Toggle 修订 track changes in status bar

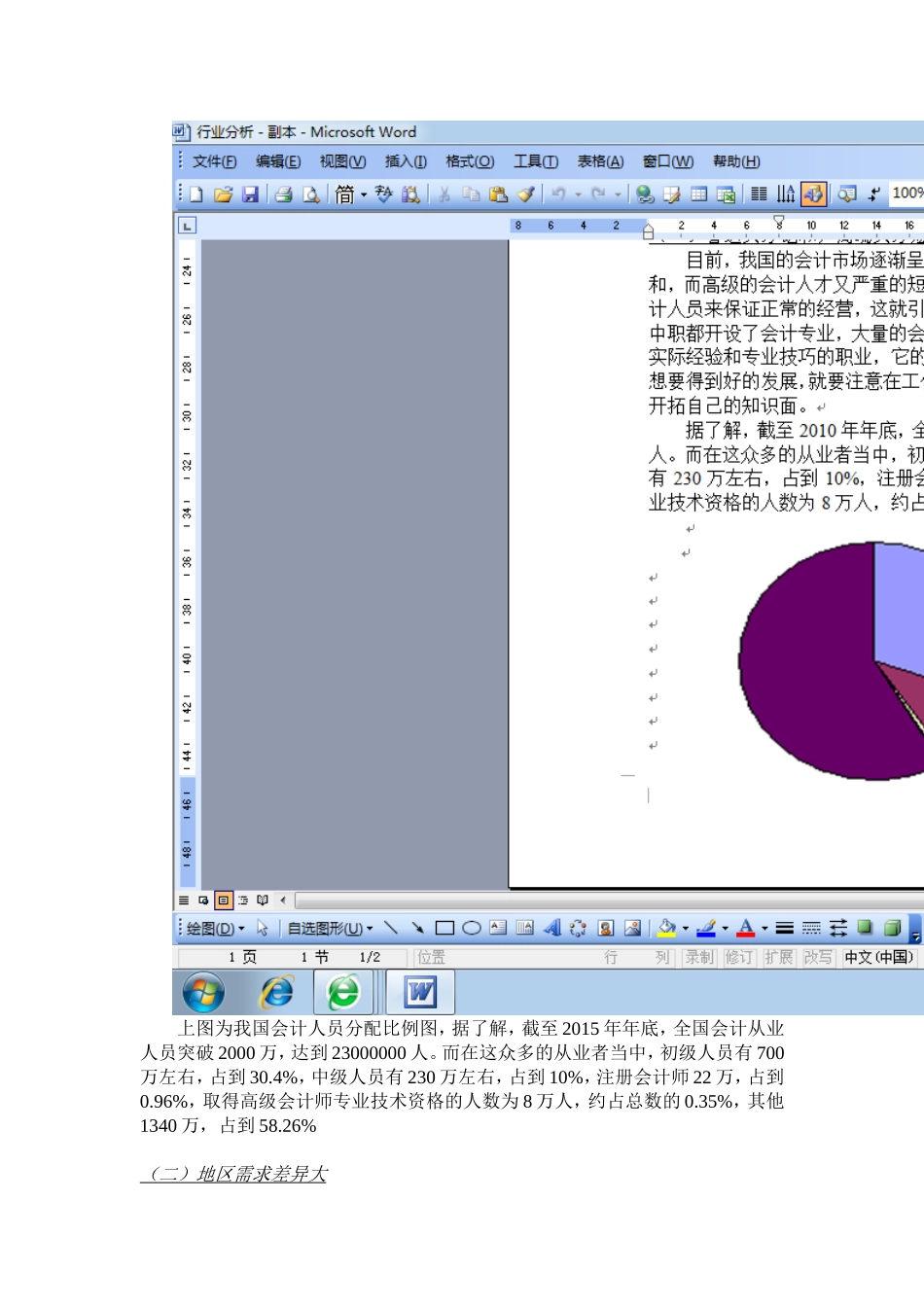click(x=739, y=958)
